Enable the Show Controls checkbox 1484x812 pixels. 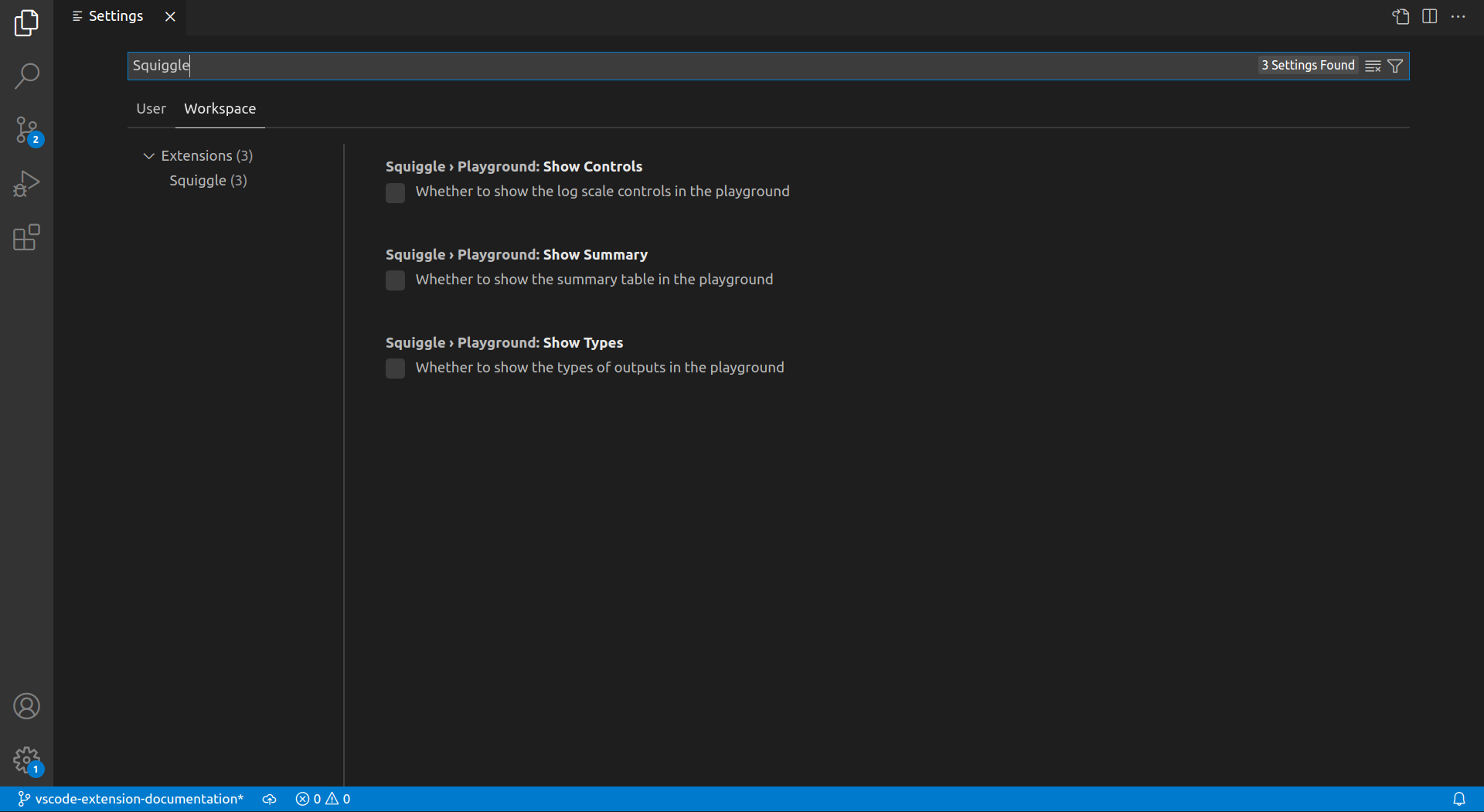pyautogui.click(x=395, y=192)
